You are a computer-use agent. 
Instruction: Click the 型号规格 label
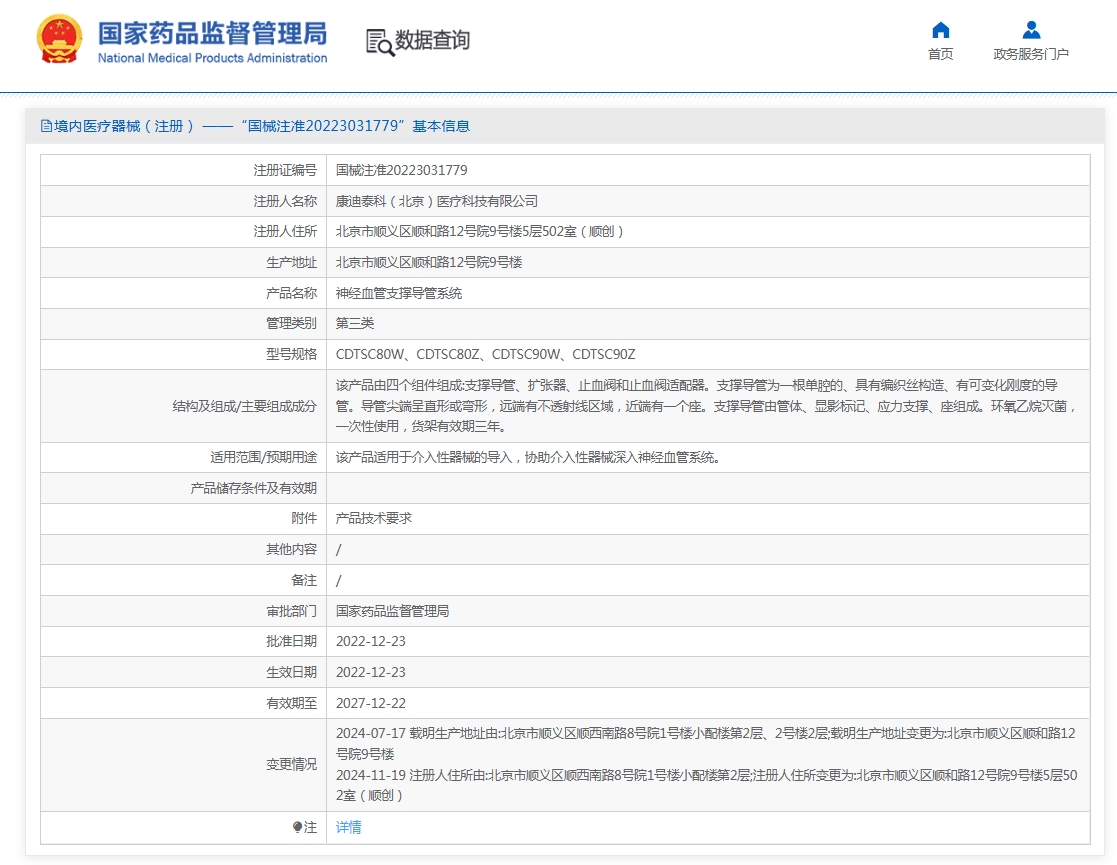click(291, 354)
